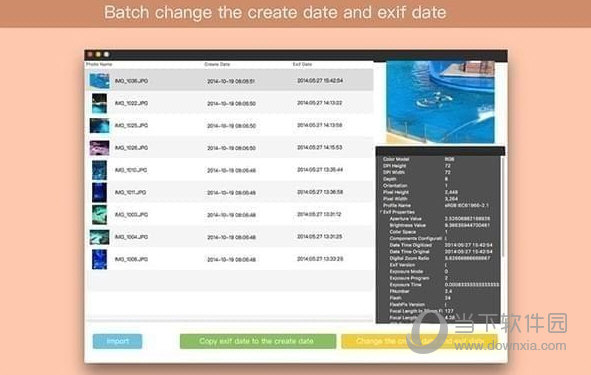Select the IMG_1025.JPG thumbnail
The image size is (591, 375).
100,126
